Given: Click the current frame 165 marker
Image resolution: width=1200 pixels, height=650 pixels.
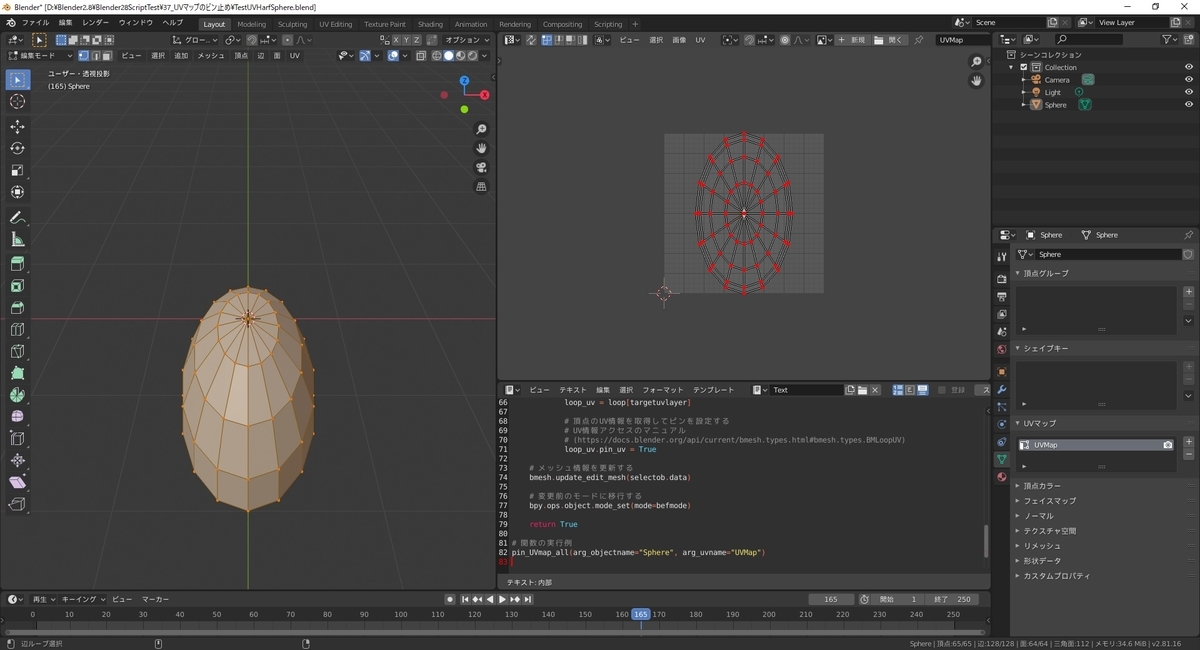Looking at the screenshot, I should (641, 614).
